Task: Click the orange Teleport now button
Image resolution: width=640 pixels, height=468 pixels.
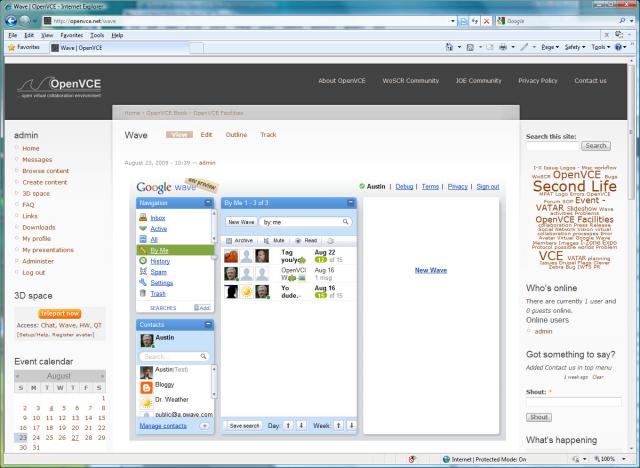Action: coord(60,313)
